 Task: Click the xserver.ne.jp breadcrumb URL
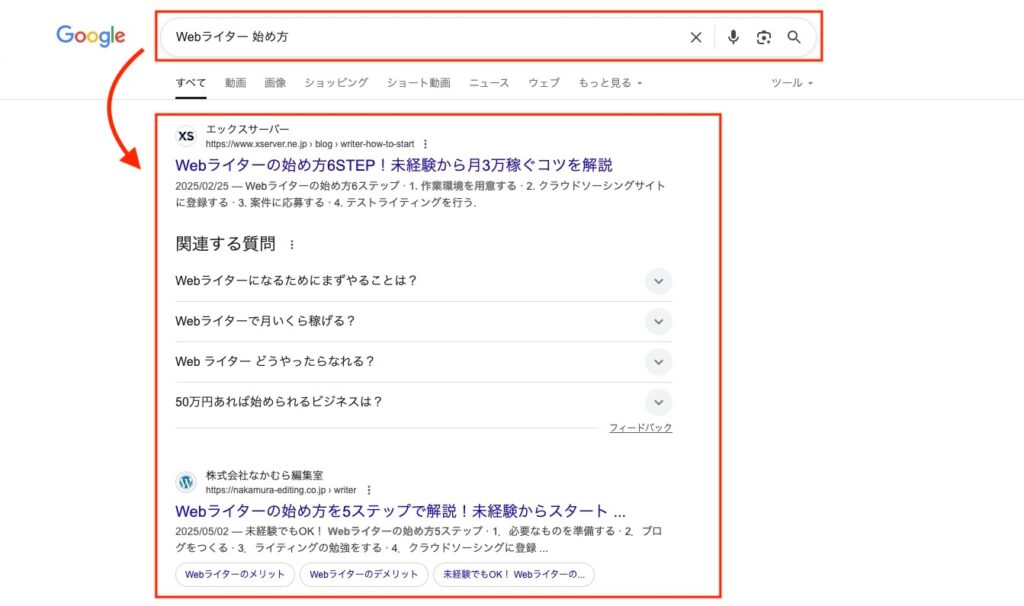[310, 144]
